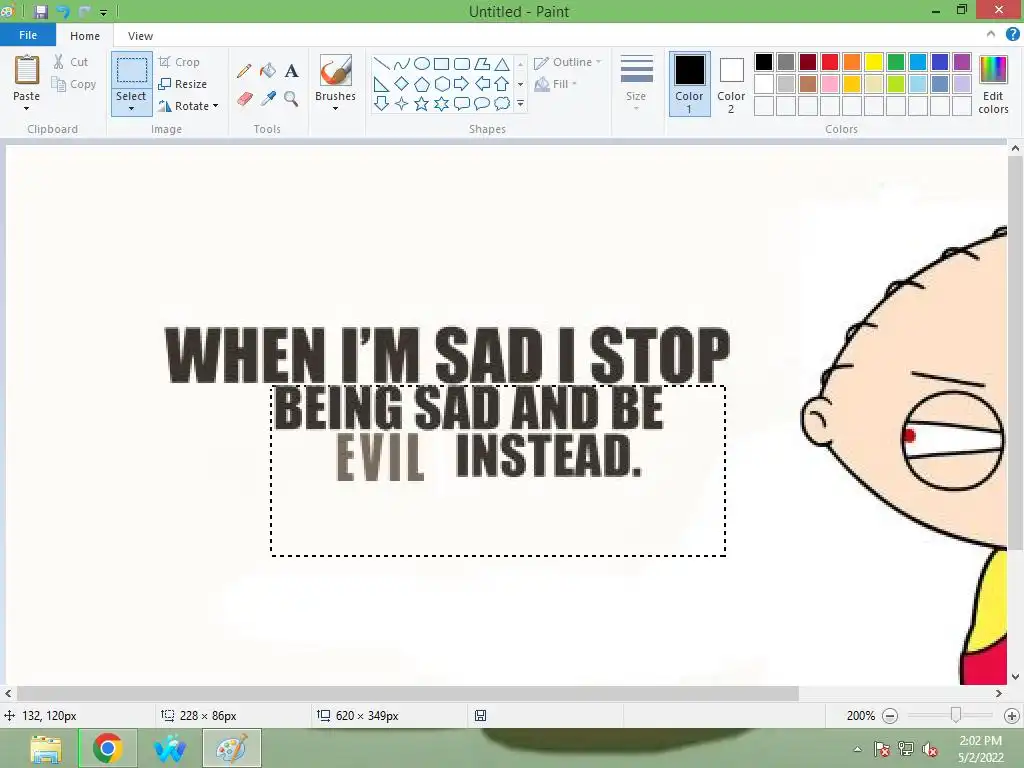The height and width of the screenshot is (768, 1024).
Task: Click the Magnifier tool
Action: (x=291, y=99)
